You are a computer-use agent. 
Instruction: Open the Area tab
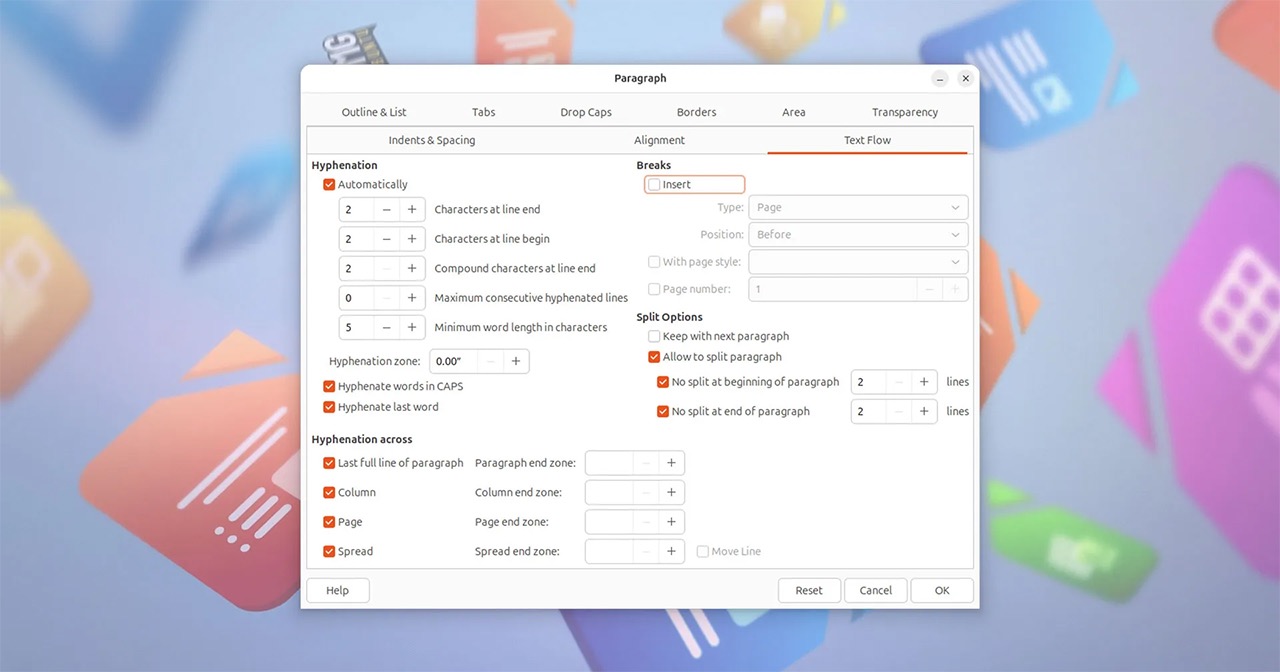794,112
